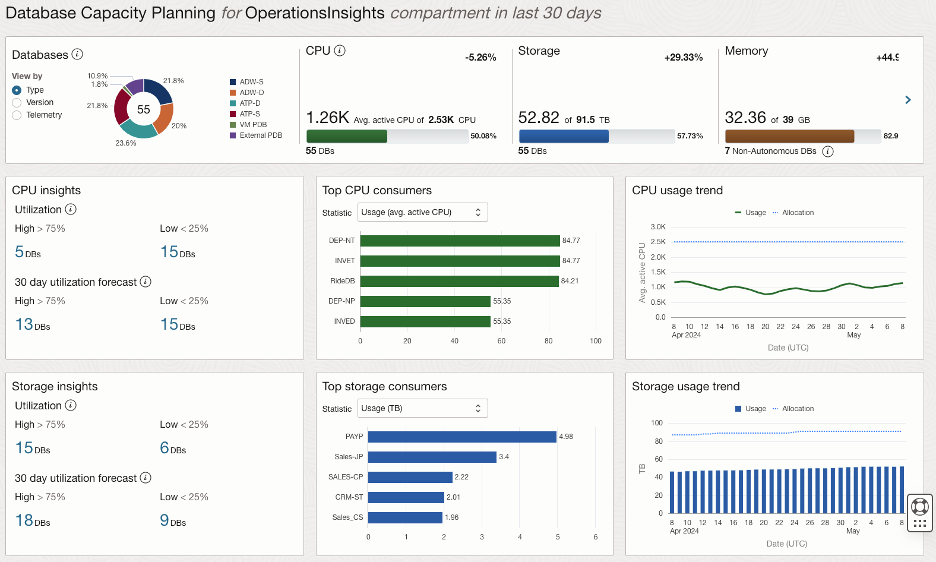Viewport: 936px width, 562px height.
Task: Click the '+29.33%' storage change value
Action: pyautogui.click(x=683, y=57)
